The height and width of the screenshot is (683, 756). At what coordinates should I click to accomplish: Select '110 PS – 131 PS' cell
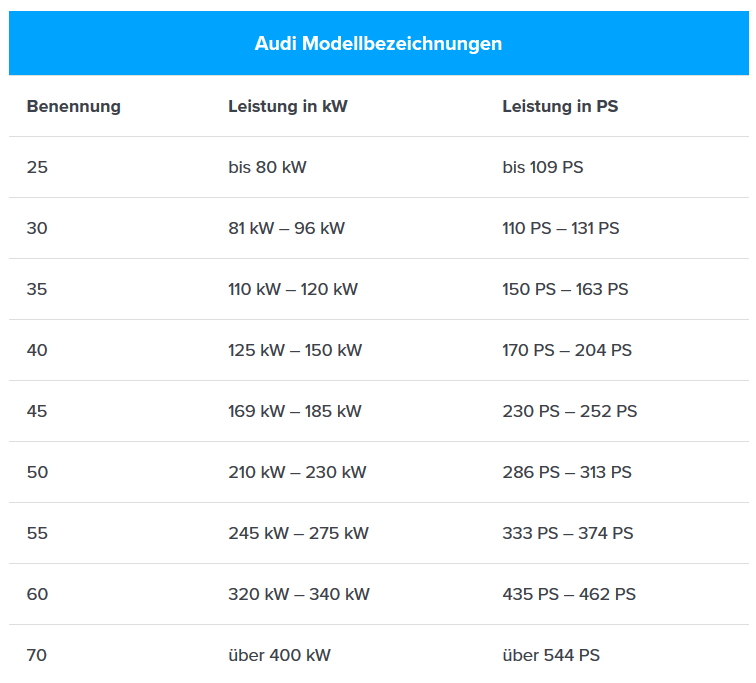coord(561,228)
